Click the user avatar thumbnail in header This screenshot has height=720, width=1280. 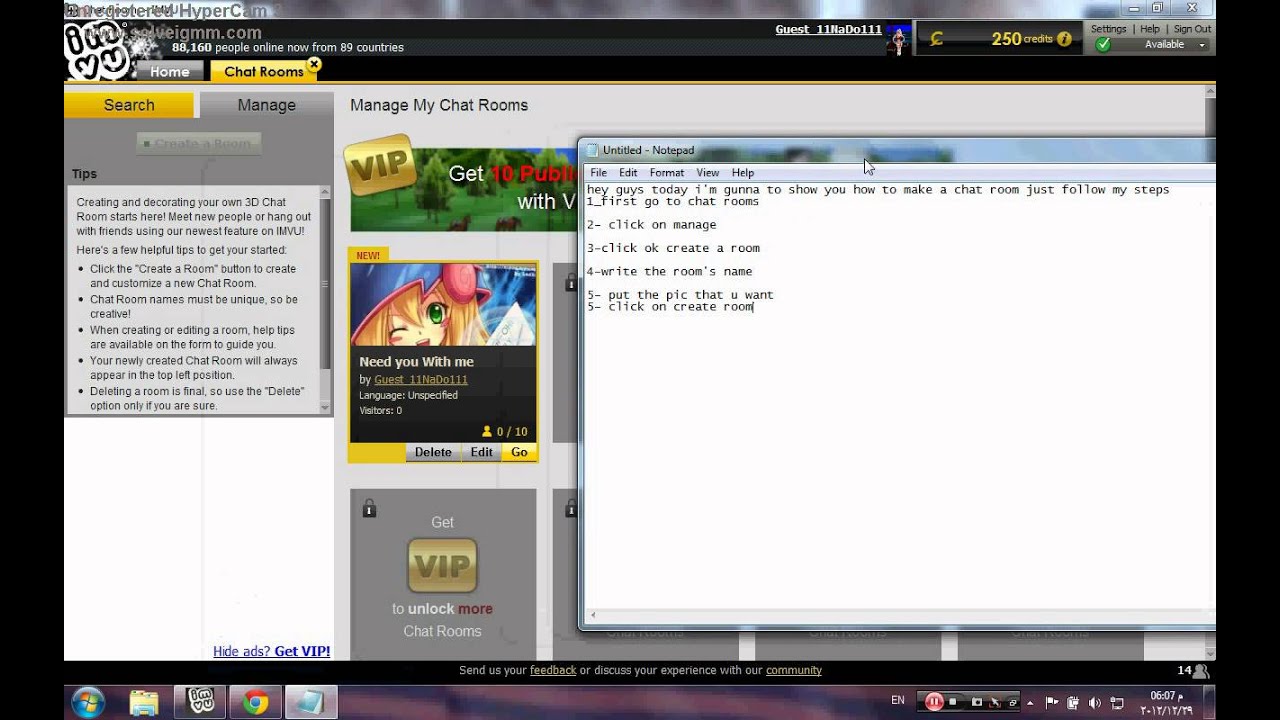[x=898, y=39]
